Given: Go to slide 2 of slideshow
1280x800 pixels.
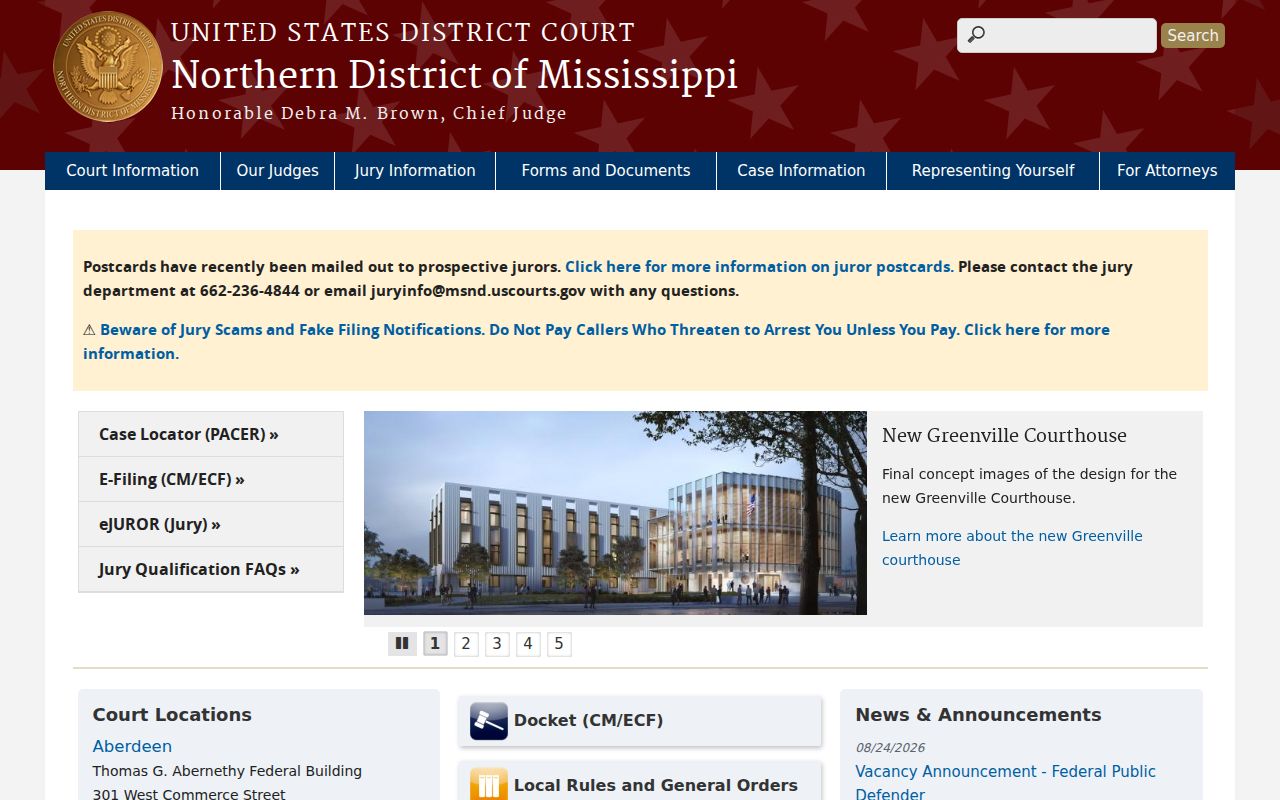Looking at the screenshot, I should coord(466,644).
